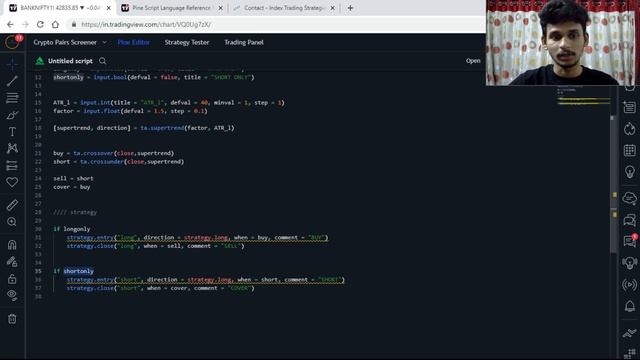Open ideas stream icon with notification badge
This screenshot has height=360, width=640.
click(x=629, y=241)
